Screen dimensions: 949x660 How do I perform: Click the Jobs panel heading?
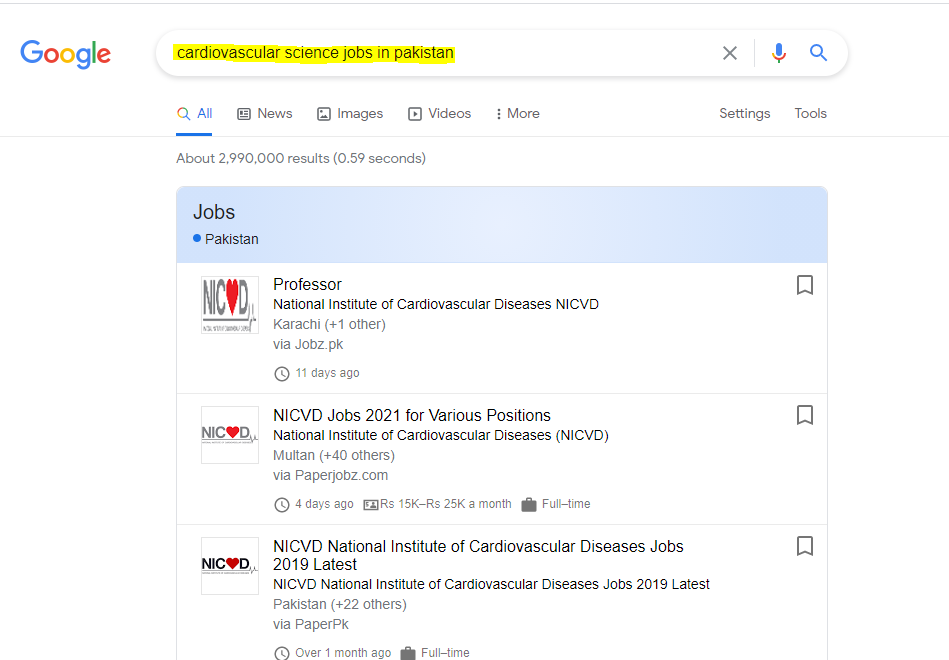(214, 213)
